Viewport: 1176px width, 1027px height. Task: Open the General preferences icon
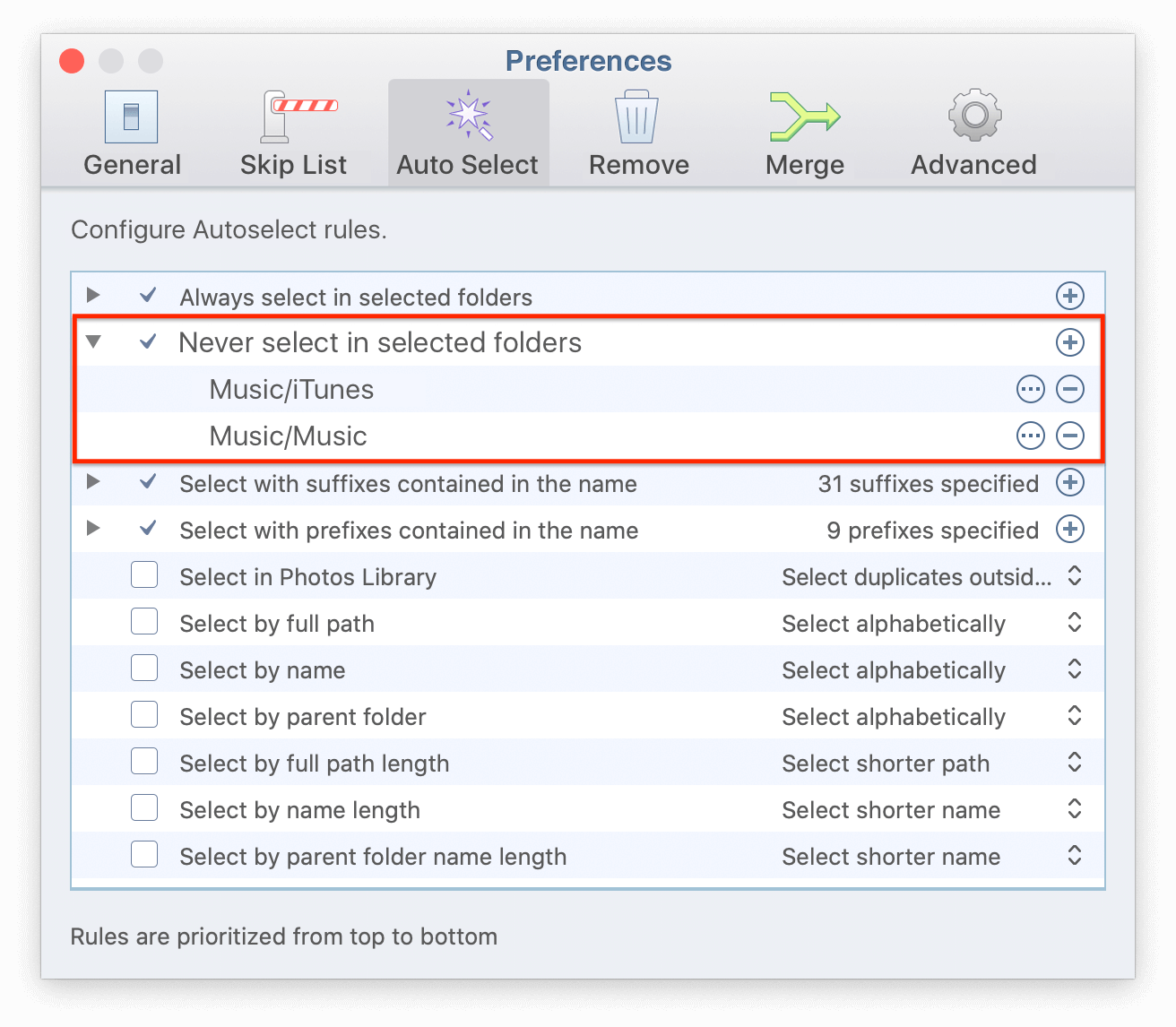pos(131,117)
